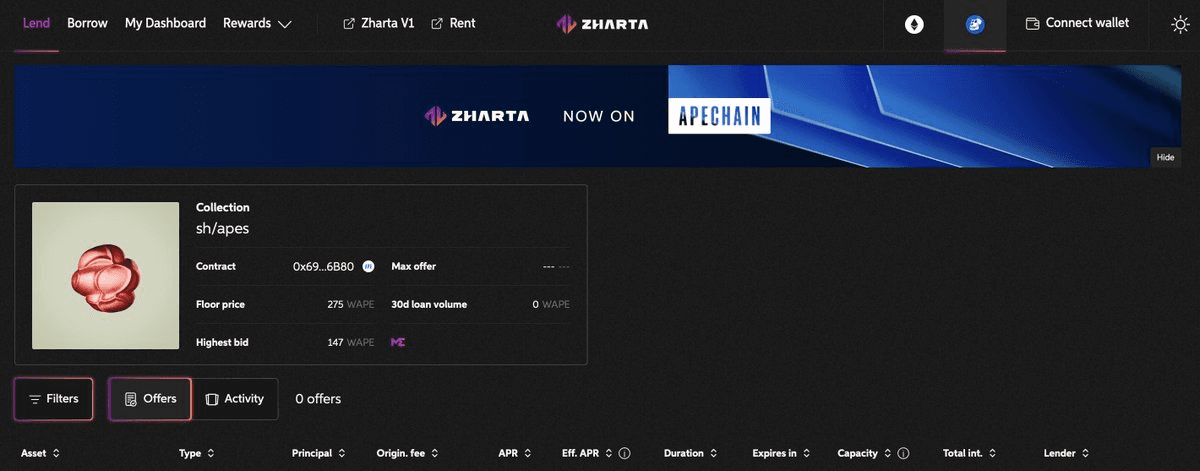Sort the table by Type
The image size is (1200, 471).
point(197,453)
